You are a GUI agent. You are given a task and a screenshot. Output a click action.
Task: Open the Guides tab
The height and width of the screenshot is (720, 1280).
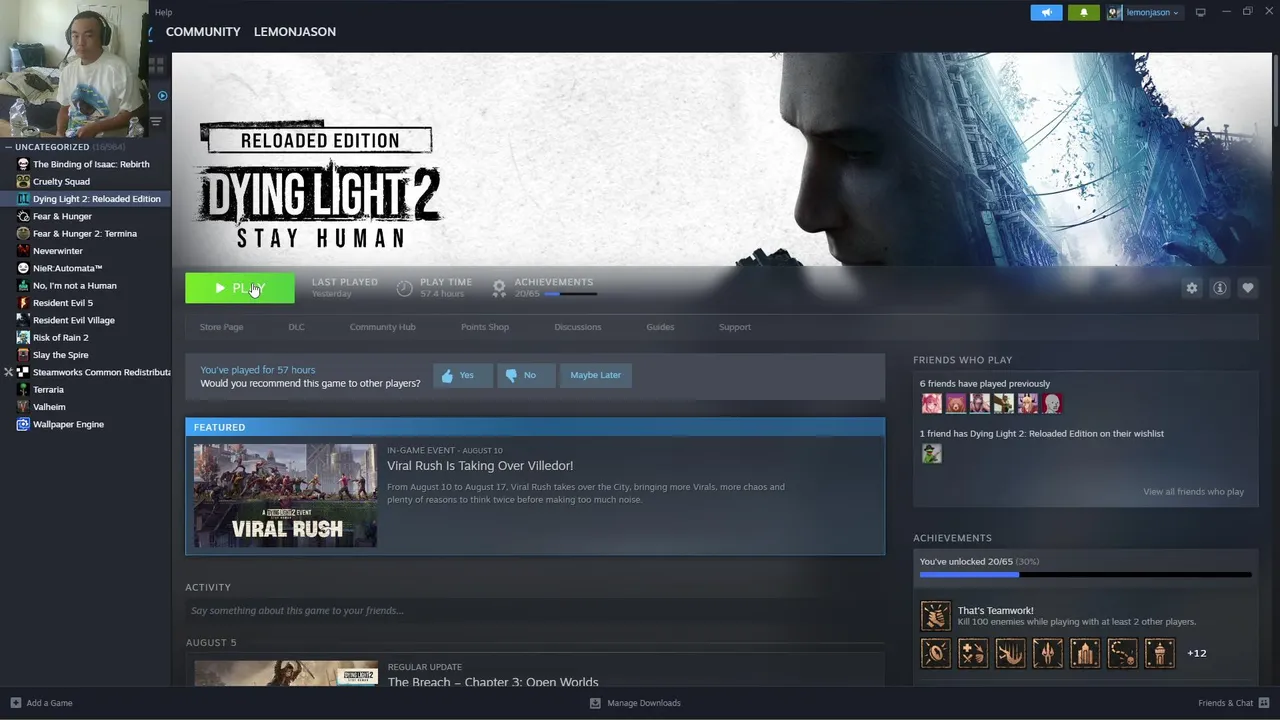pos(660,327)
